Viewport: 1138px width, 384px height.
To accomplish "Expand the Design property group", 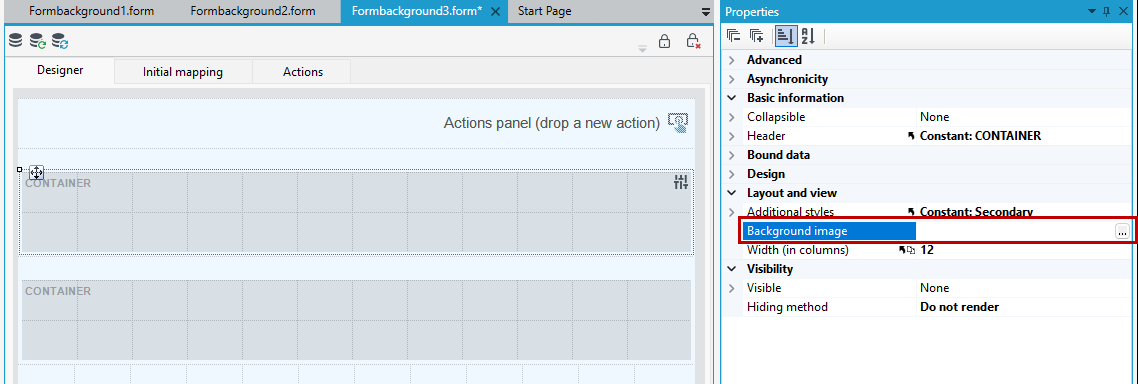I will (732, 174).
